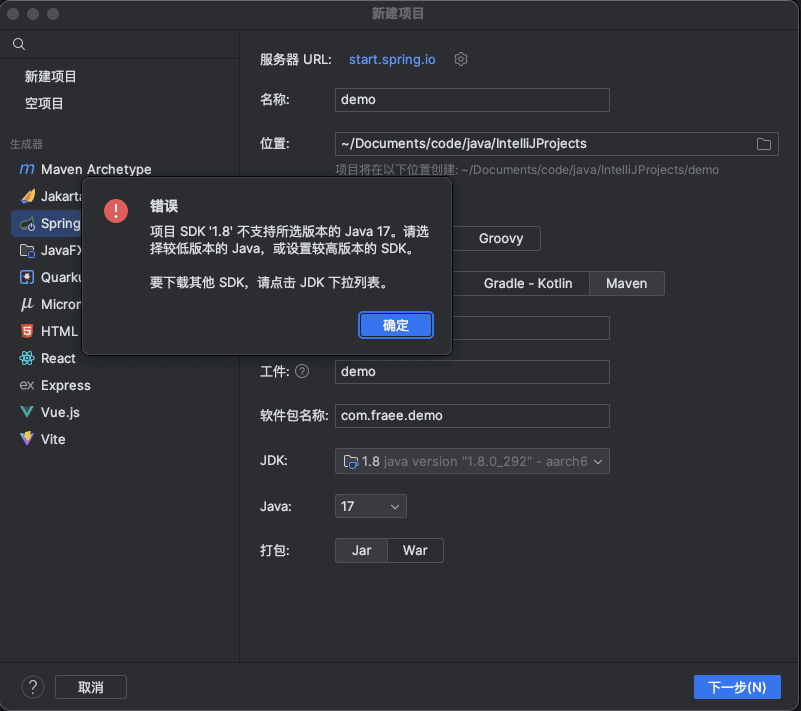
Task: Open help with bottom question mark
Action: (33, 687)
